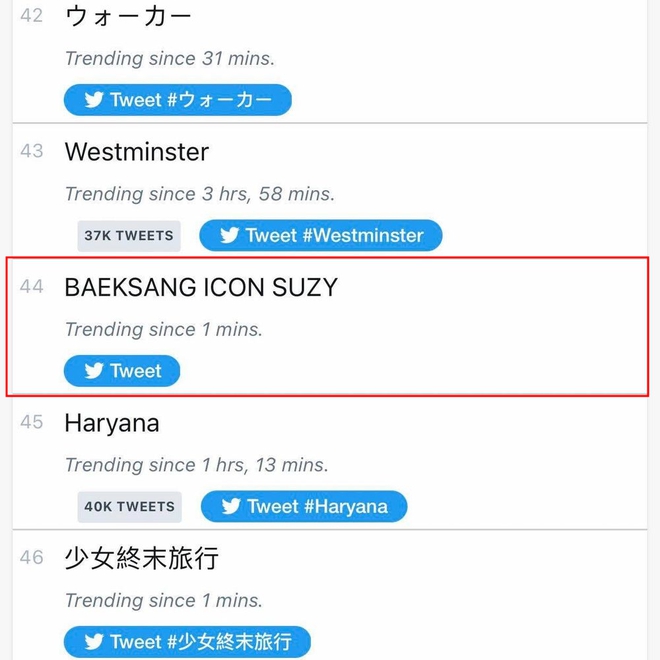The height and width of the screenshot is (660, 660).
Task: Click the Twitter bird on the BAEKSANG ICON SUZY Tweet button
Action: click(x=93, y=371)
